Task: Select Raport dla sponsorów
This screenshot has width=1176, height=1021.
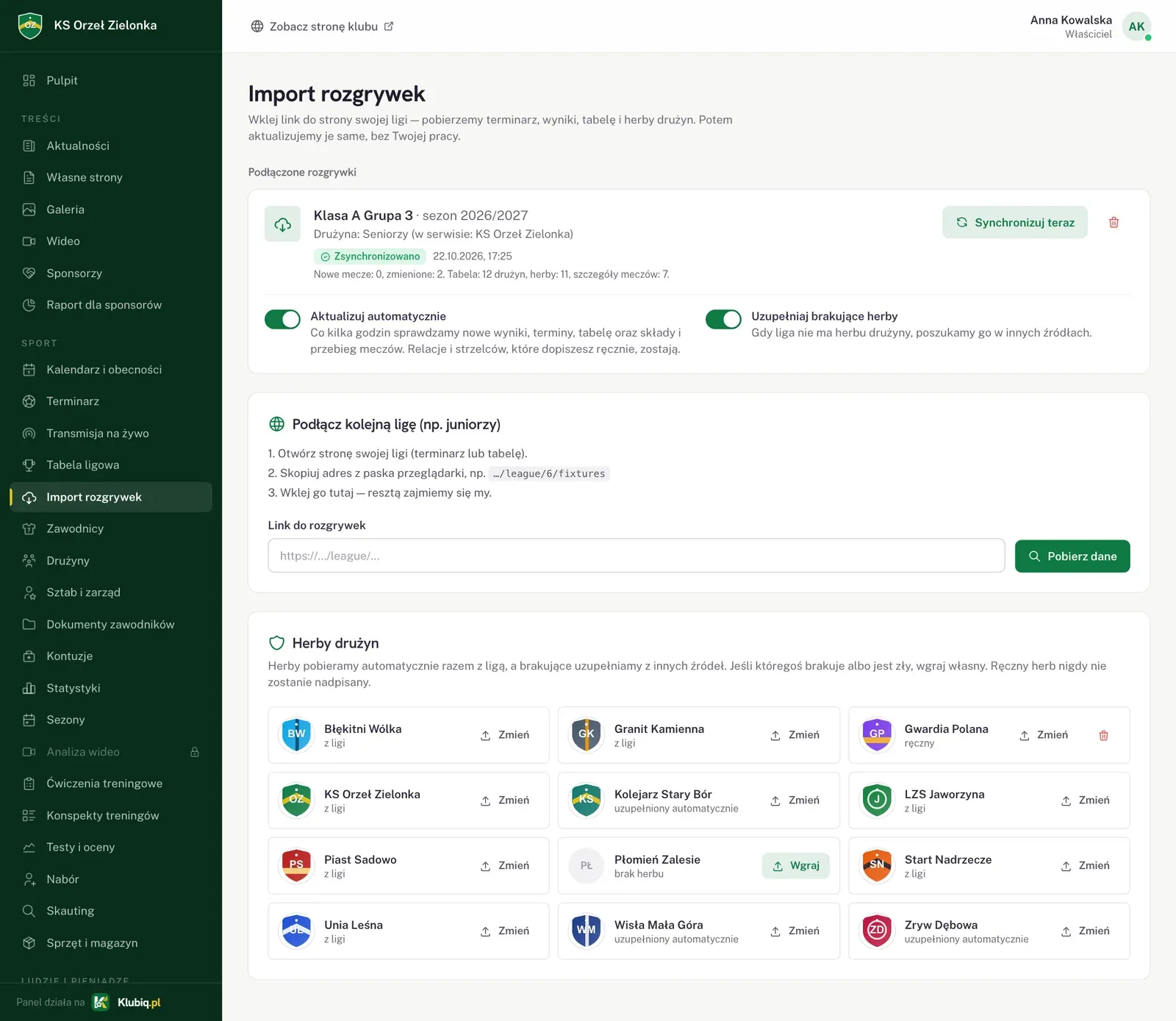Action: click(x=111, y=305)
